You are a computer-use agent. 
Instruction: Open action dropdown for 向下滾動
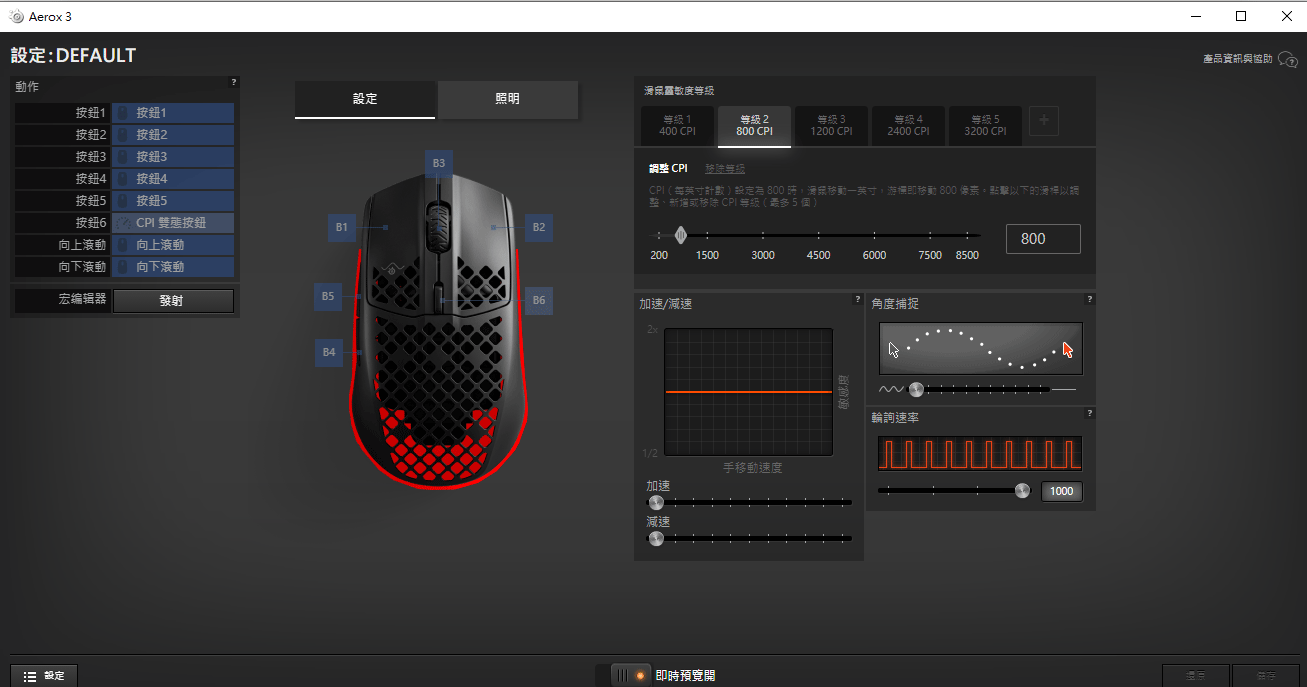(173, 267)
